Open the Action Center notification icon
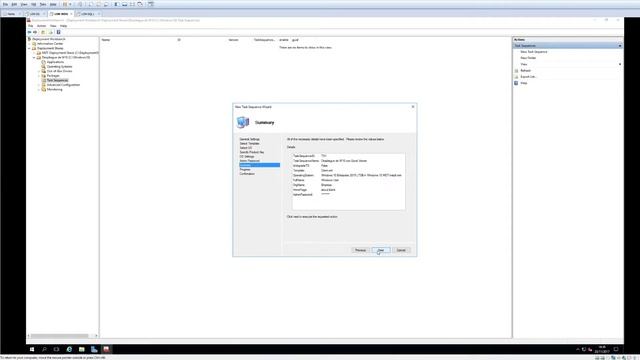The height and width of the screenshot is (360, 640). 616,349
